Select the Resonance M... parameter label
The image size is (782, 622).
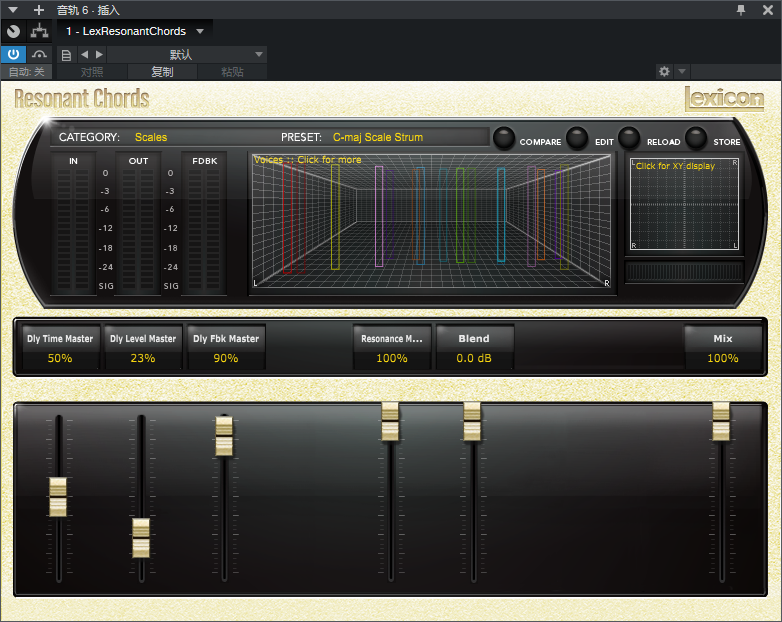(391, 339)
